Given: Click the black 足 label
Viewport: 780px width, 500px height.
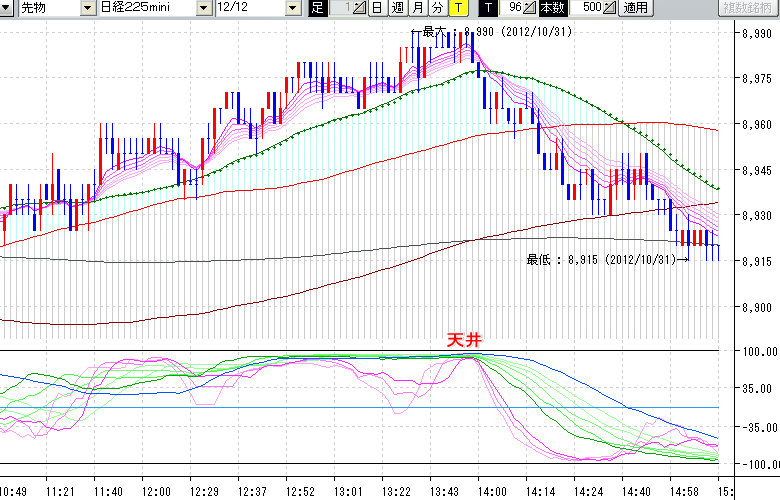Looking at the screenshot, I should pyautogui.click(x=317, y=8).
